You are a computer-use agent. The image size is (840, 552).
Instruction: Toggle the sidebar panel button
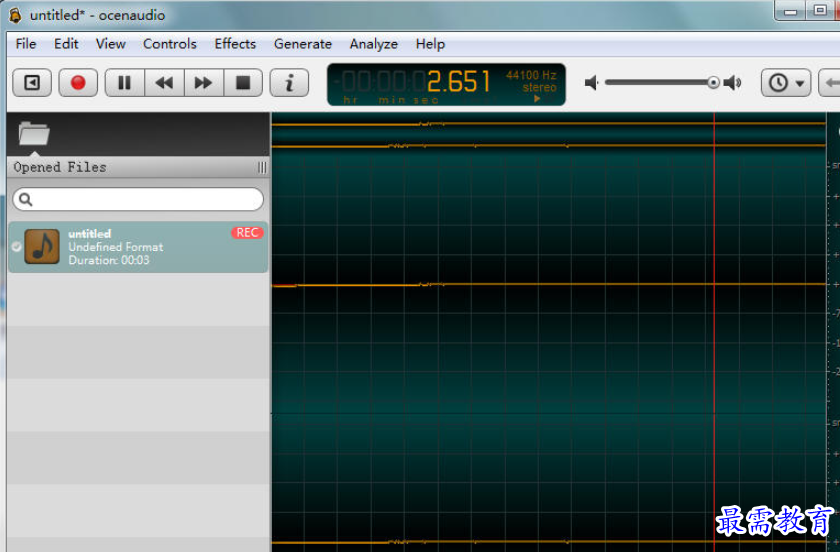32,83
